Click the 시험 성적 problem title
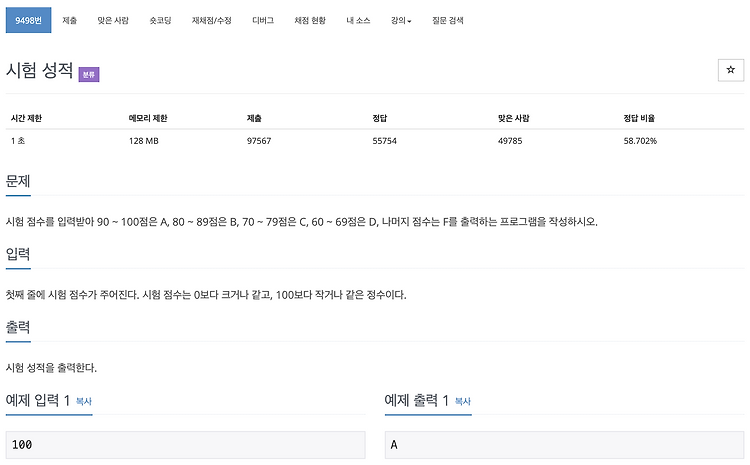750x465 pixels. tap(39, 70)
